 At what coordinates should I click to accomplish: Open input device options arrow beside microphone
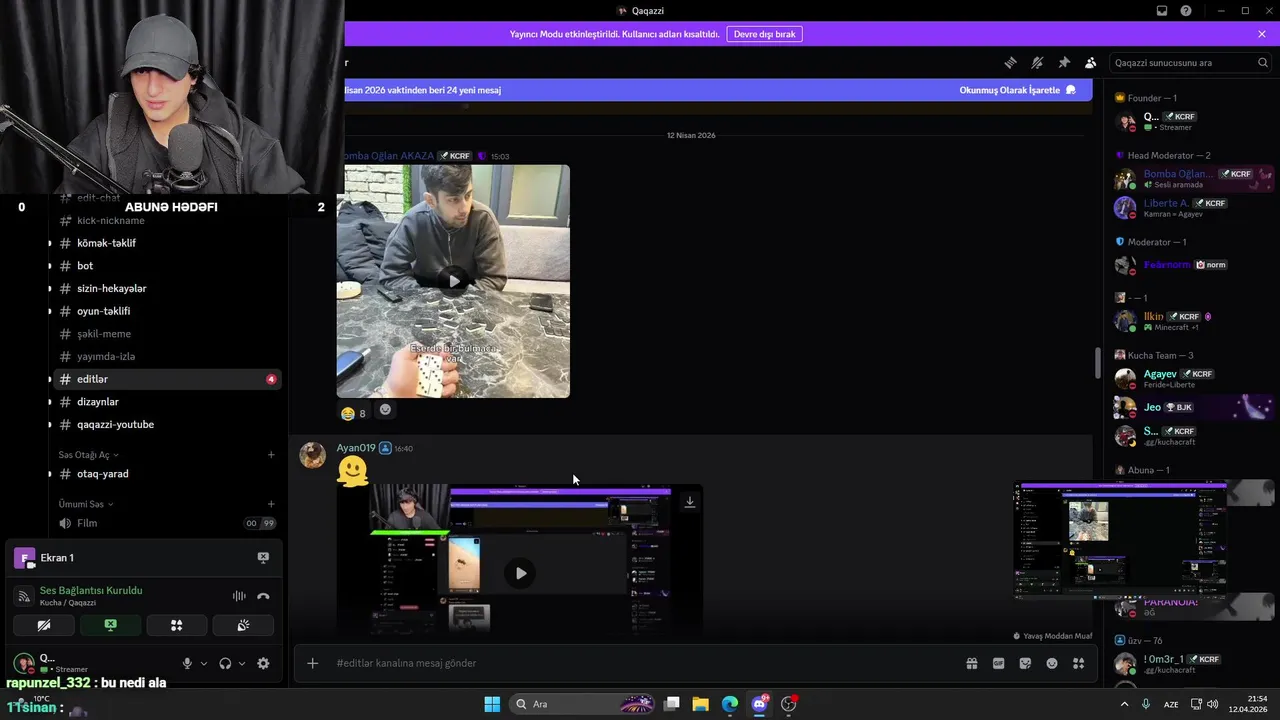click(204, 663)
